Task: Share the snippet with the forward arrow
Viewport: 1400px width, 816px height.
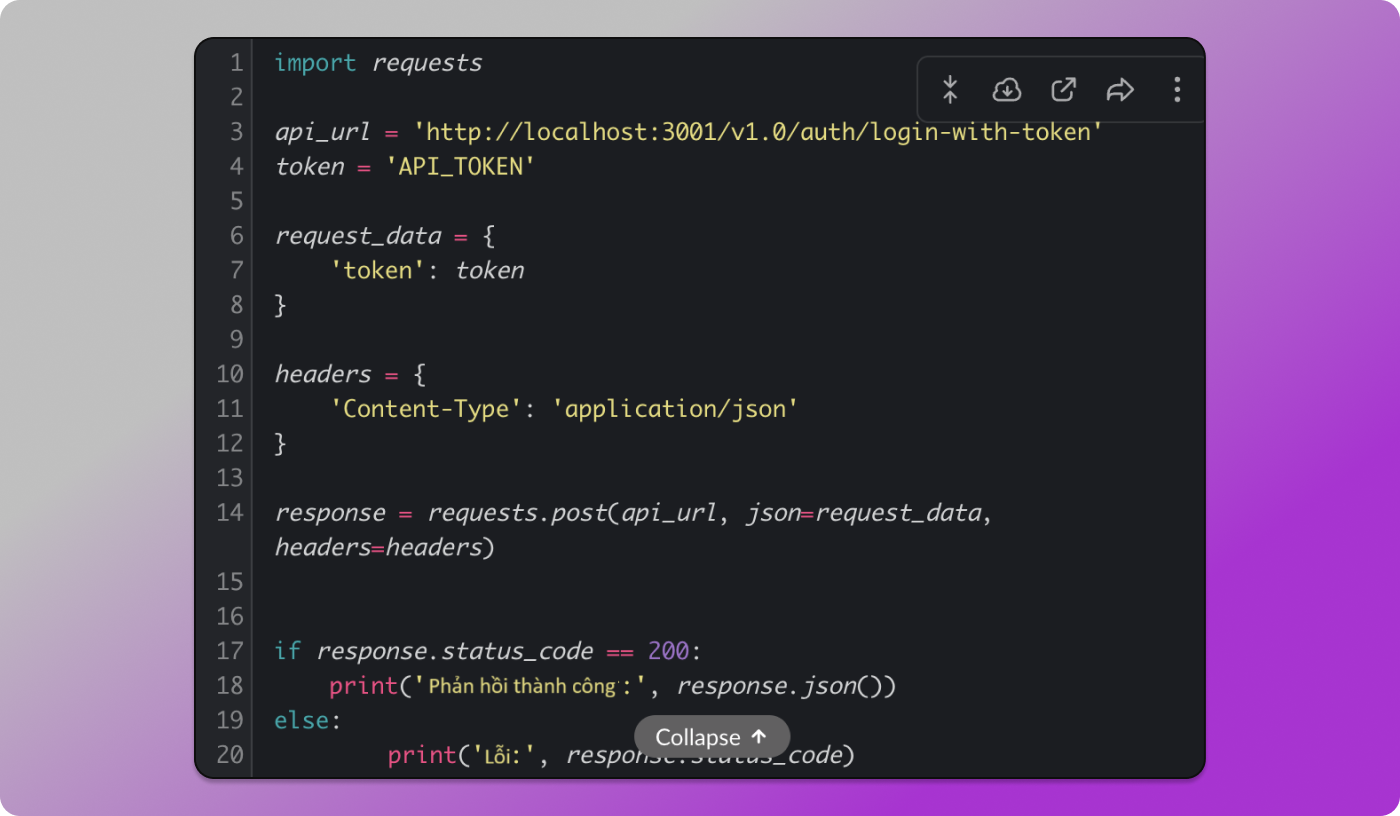Action: pyautogui.click(x=1120, y=90)
